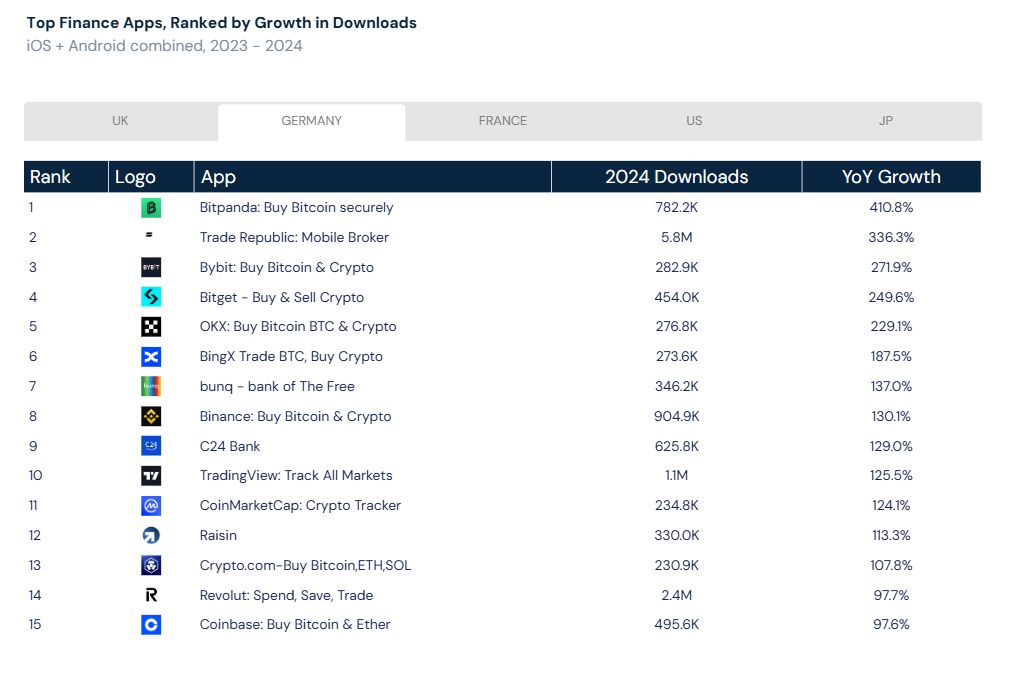Click Revolut's 2.4M downloads value
Image resolution: width=1023 pixels, height=690 pixels.
click(x=677, y=595)
